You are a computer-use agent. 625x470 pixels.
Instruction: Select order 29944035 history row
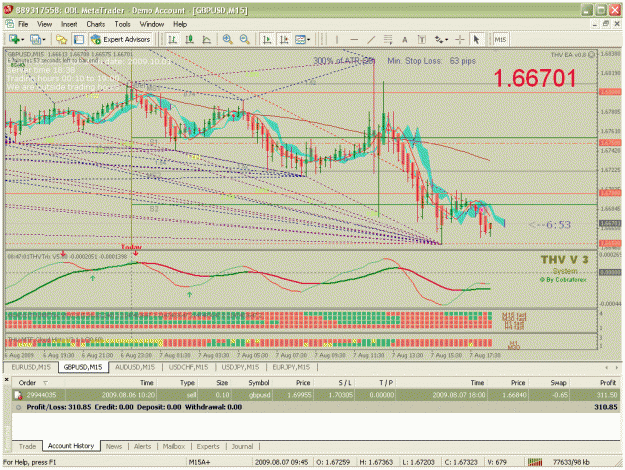point(316,395)
